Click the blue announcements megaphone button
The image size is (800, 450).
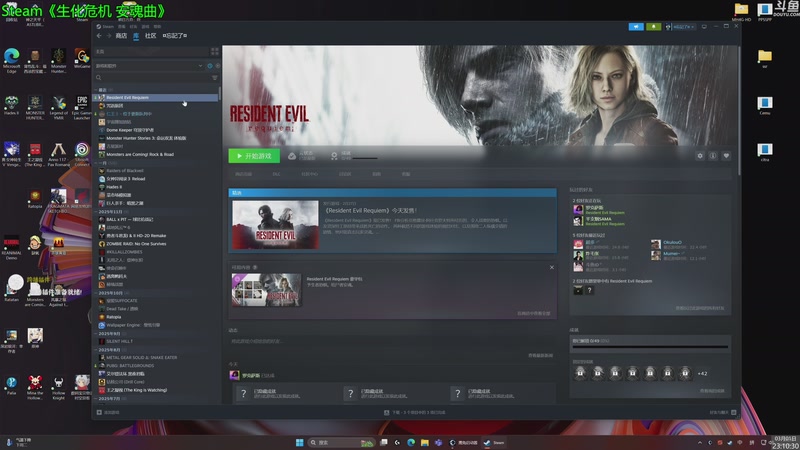[636, 27]
